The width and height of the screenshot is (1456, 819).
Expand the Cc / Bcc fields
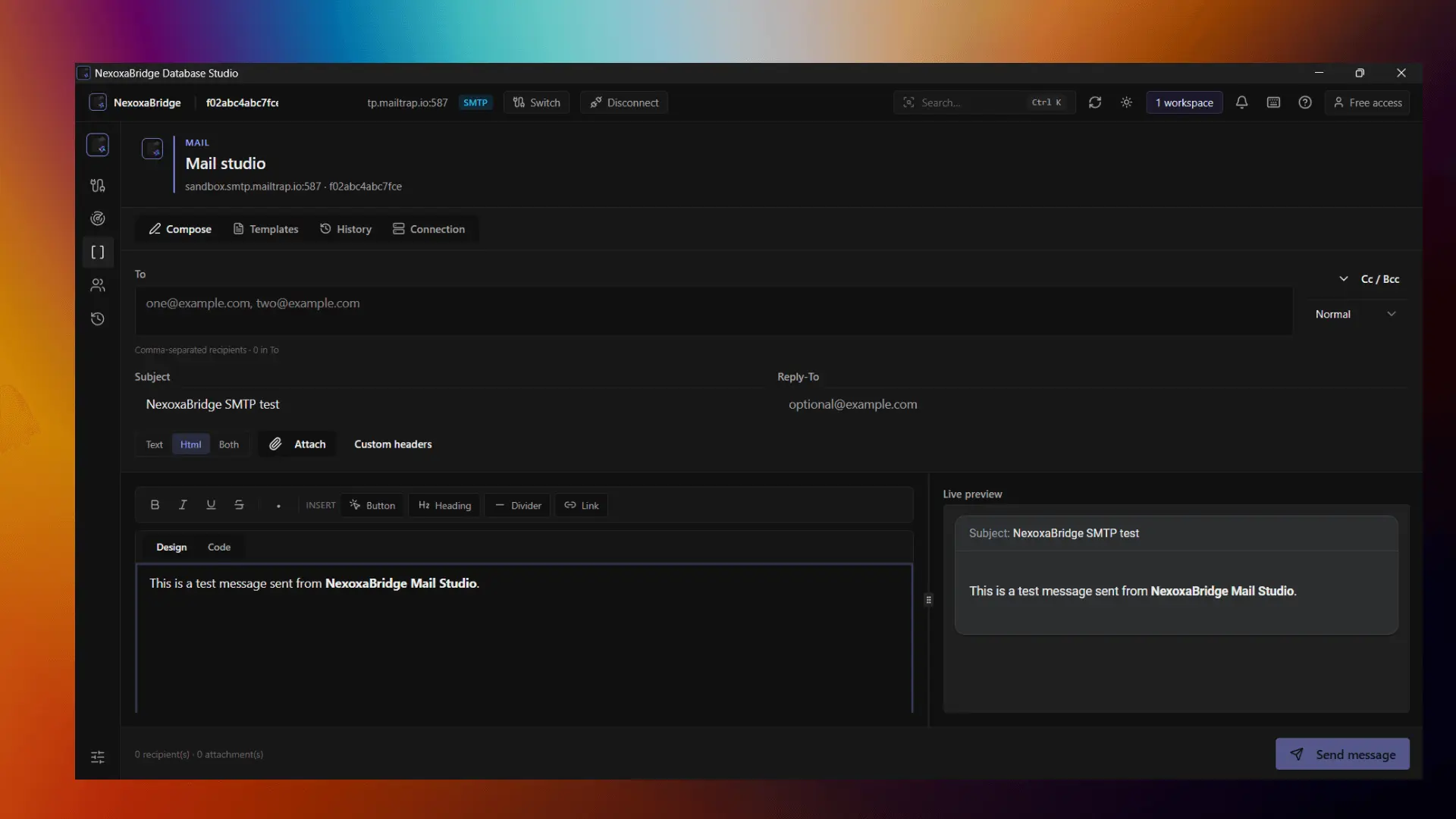(x=1370, y=279)
